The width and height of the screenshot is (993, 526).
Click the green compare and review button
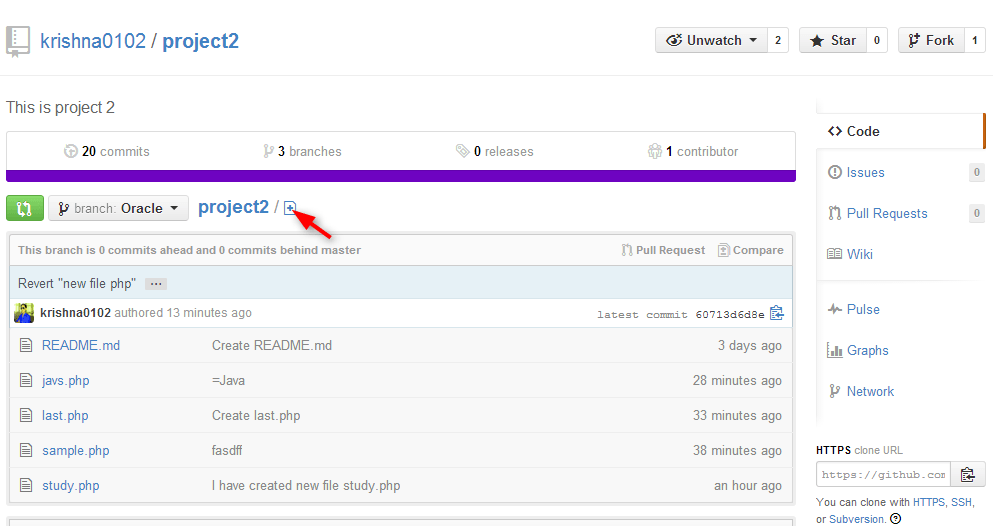pyautogui.click(x=25, y=208)
